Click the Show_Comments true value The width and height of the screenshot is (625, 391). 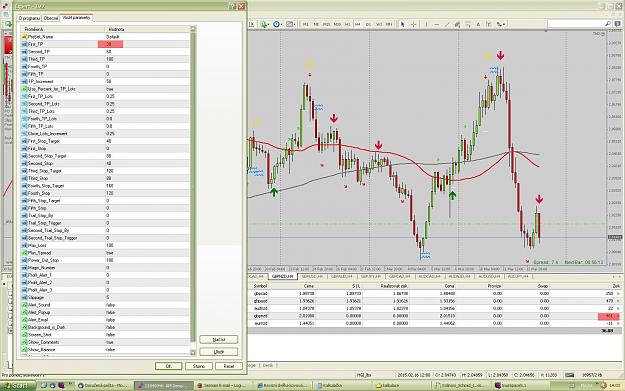[x=110, y=342]
